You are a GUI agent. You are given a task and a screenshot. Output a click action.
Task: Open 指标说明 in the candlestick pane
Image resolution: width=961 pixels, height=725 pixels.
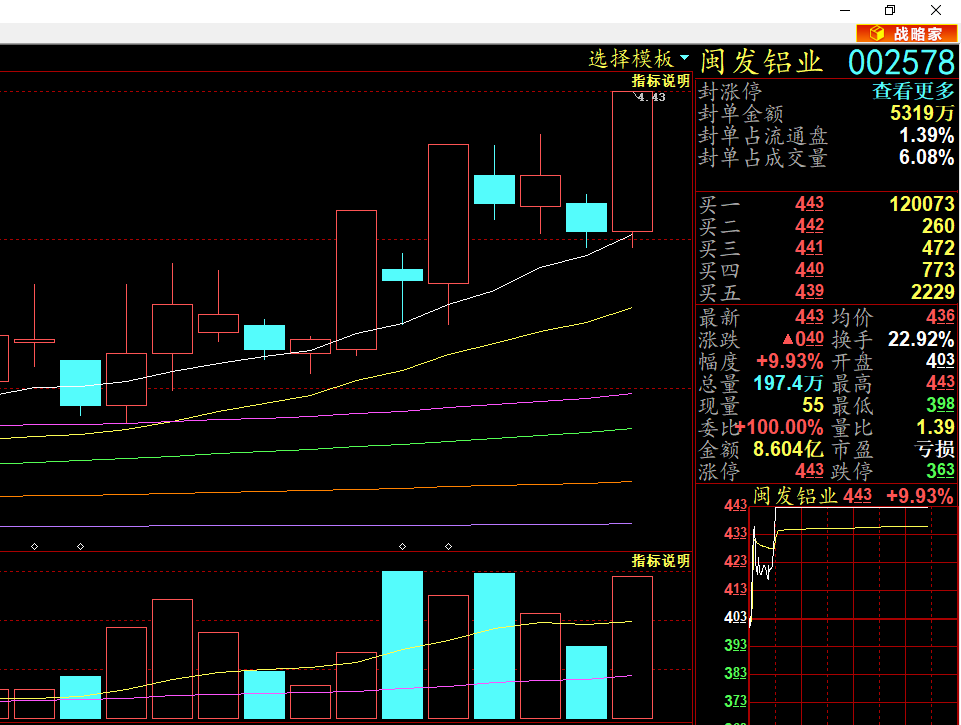(661, 81)
